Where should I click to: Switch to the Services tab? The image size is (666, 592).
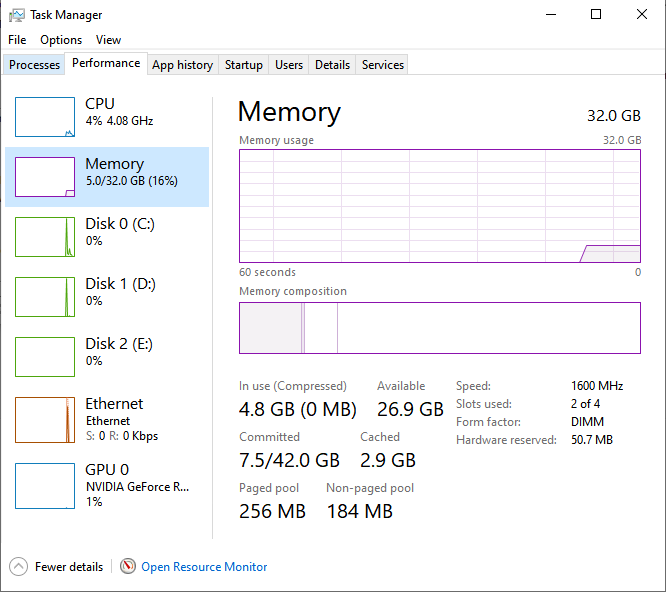383,65
